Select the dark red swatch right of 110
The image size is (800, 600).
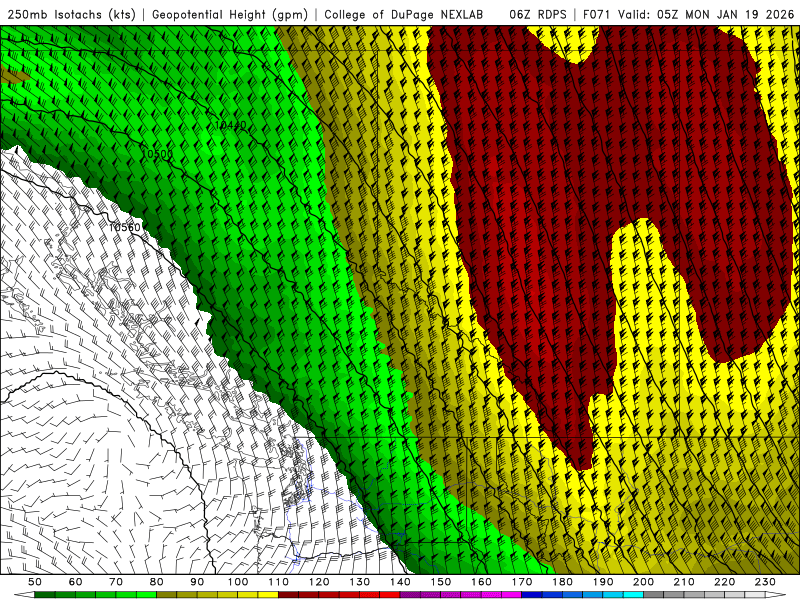(x=289, y=595)
